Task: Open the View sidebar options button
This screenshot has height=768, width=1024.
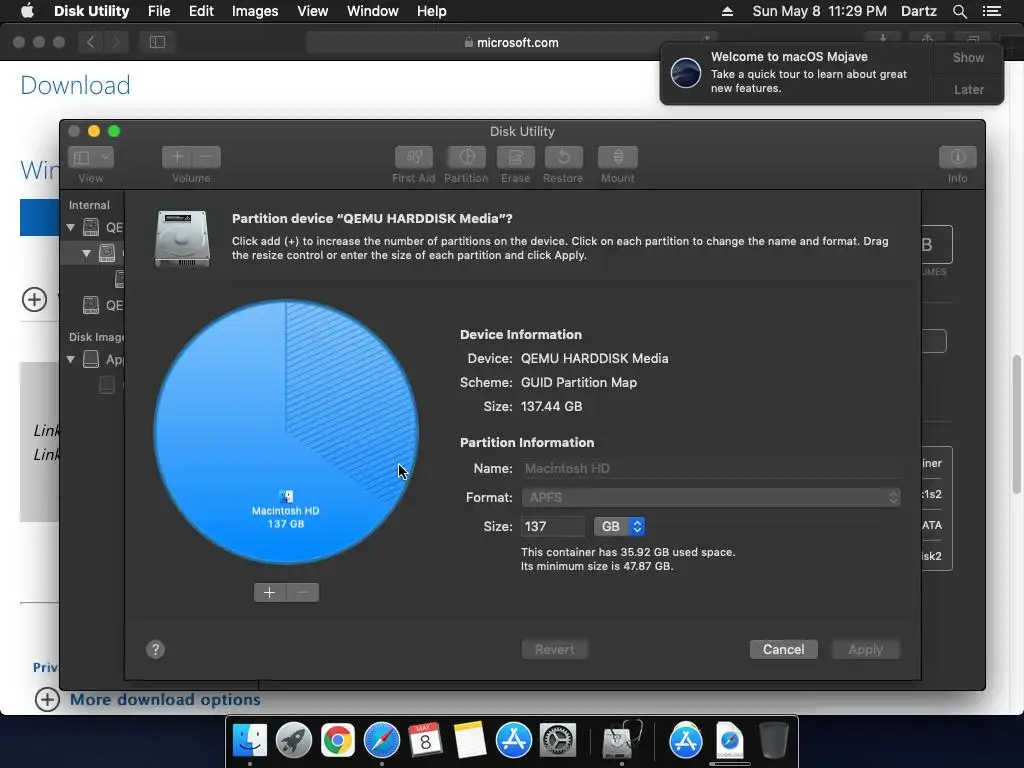Action: coord(91,157)
